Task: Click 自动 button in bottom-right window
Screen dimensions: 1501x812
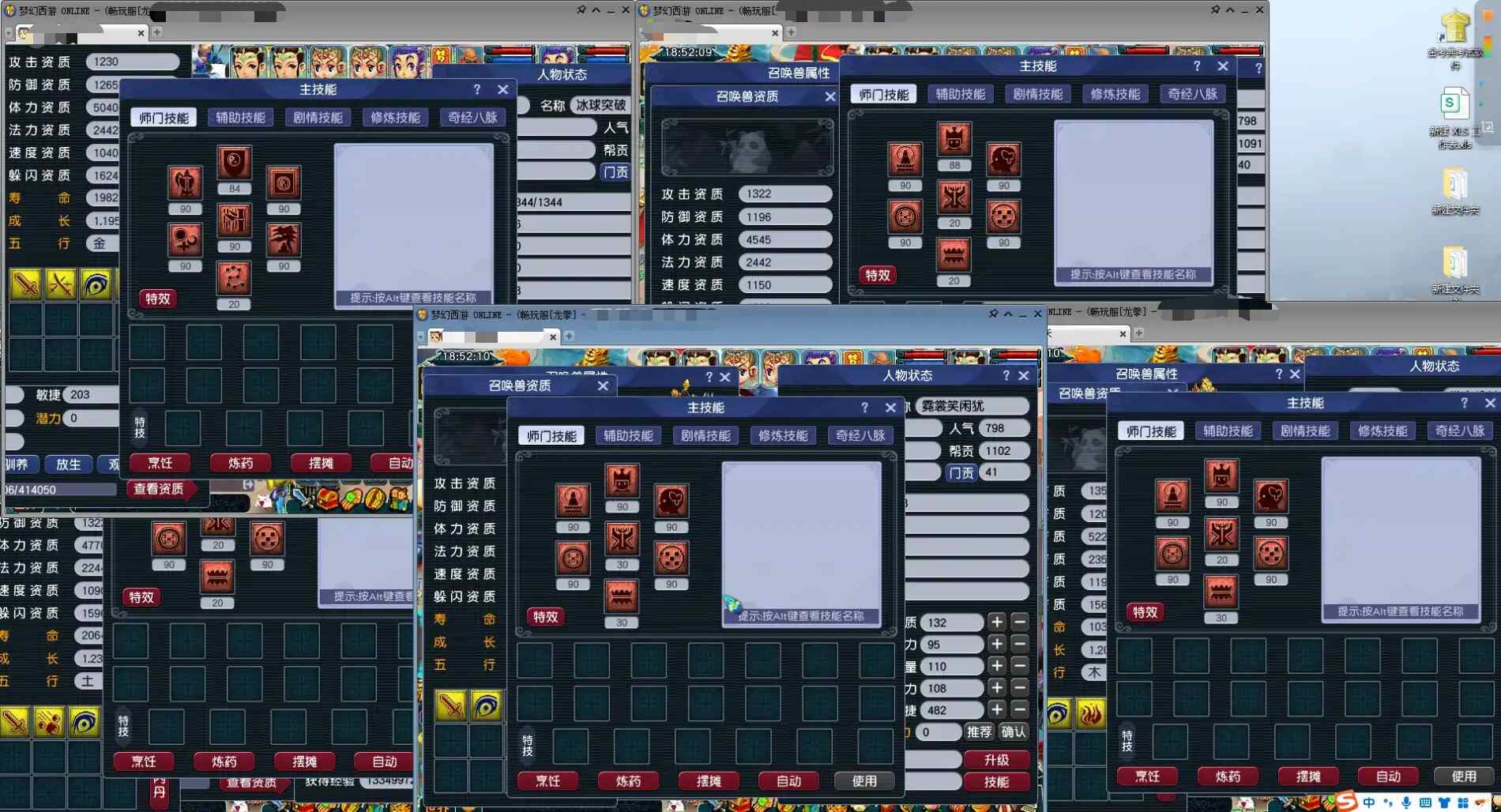Action: [1389, 776]
